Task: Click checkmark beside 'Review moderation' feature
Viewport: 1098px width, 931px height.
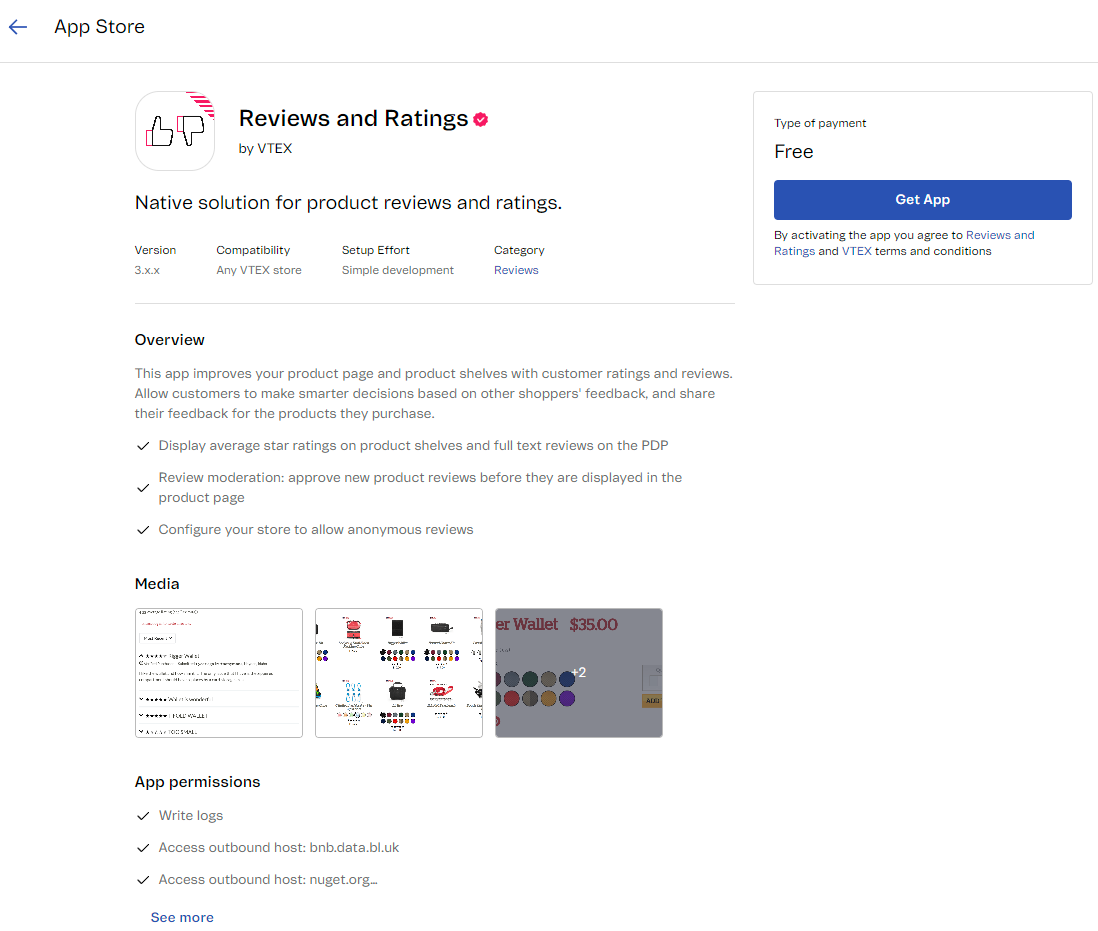Action: tap(143, 488)
